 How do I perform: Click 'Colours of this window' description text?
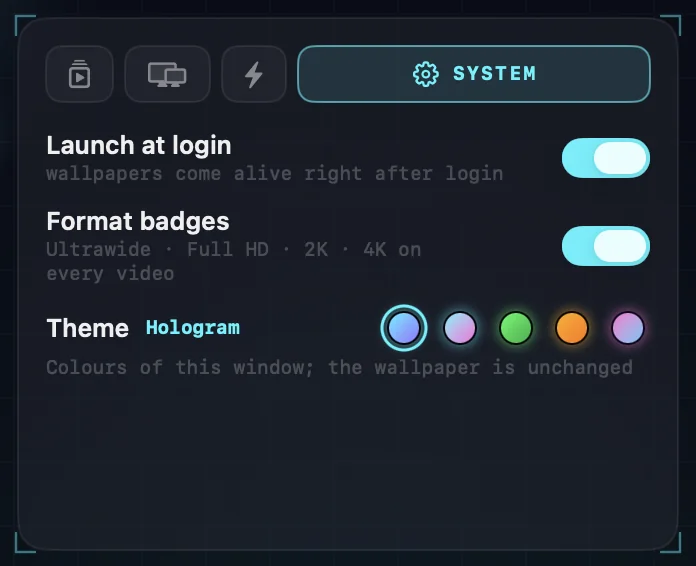[340, 368]
